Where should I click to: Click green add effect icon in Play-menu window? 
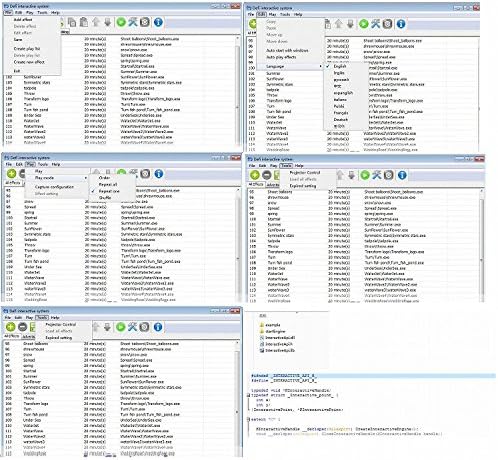tap(11, 173)
